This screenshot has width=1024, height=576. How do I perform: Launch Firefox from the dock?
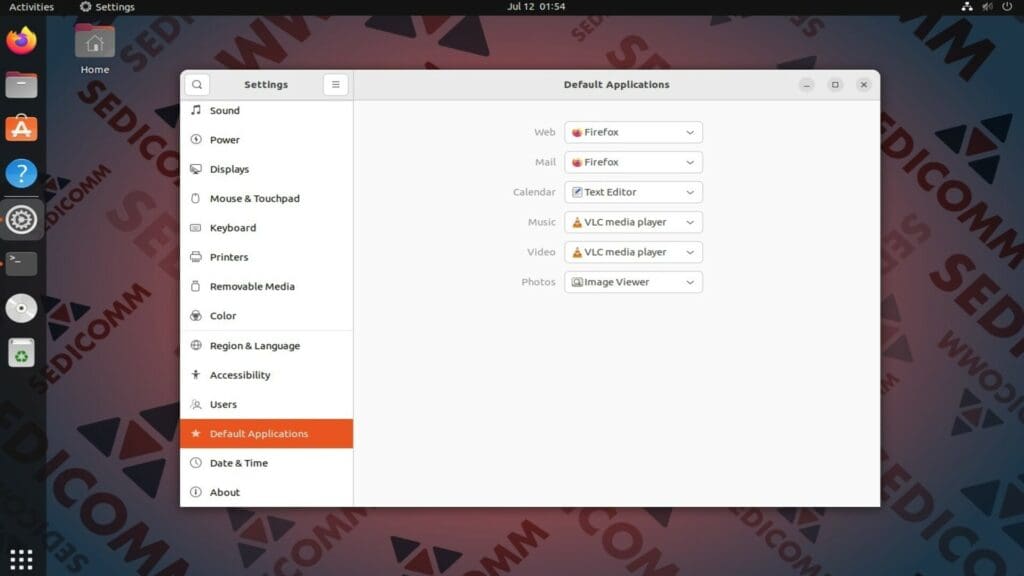(22, 40)
